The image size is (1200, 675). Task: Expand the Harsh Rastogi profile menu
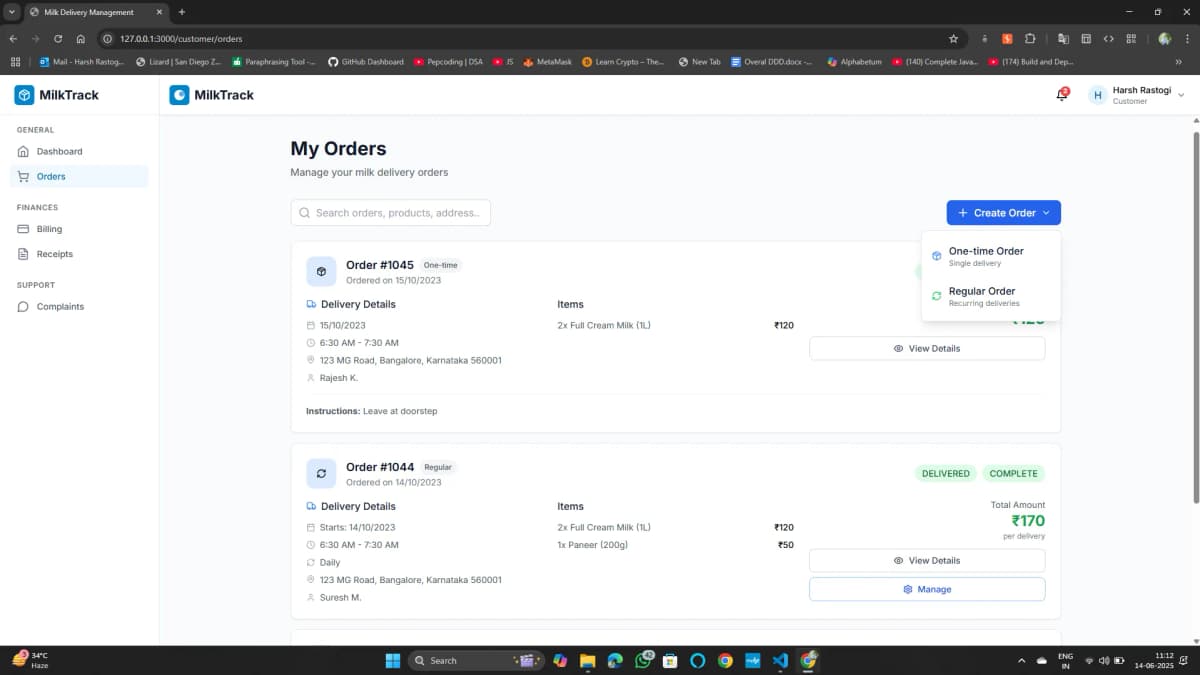(x=1135, y=95)
